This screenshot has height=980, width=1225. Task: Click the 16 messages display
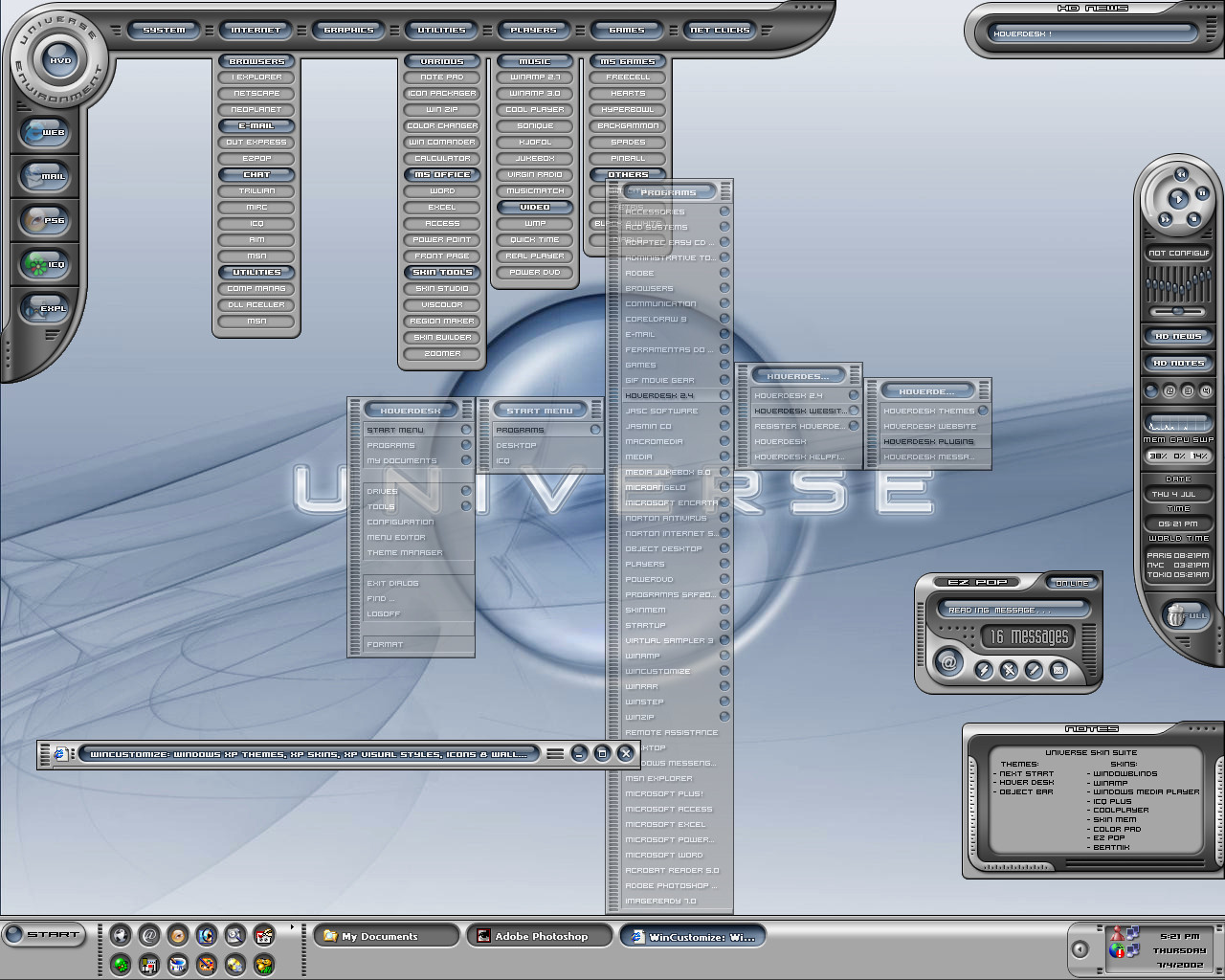click(x=1028, y=636)
